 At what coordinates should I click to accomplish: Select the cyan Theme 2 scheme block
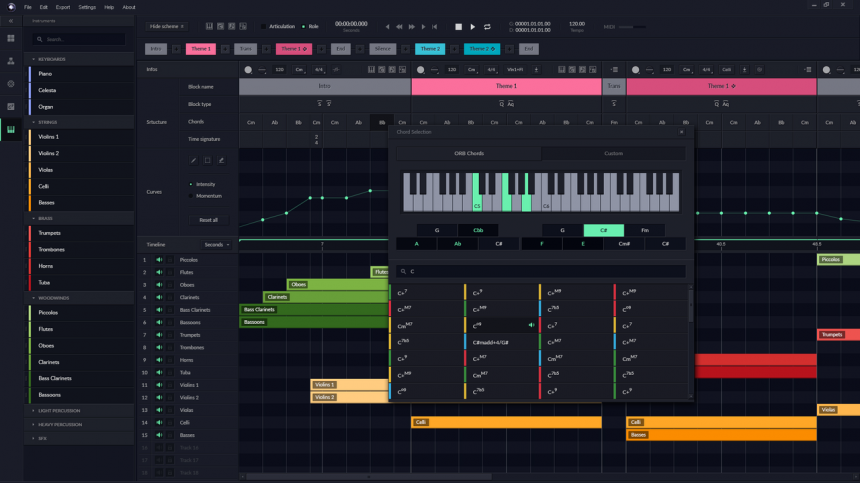[430, 49]
